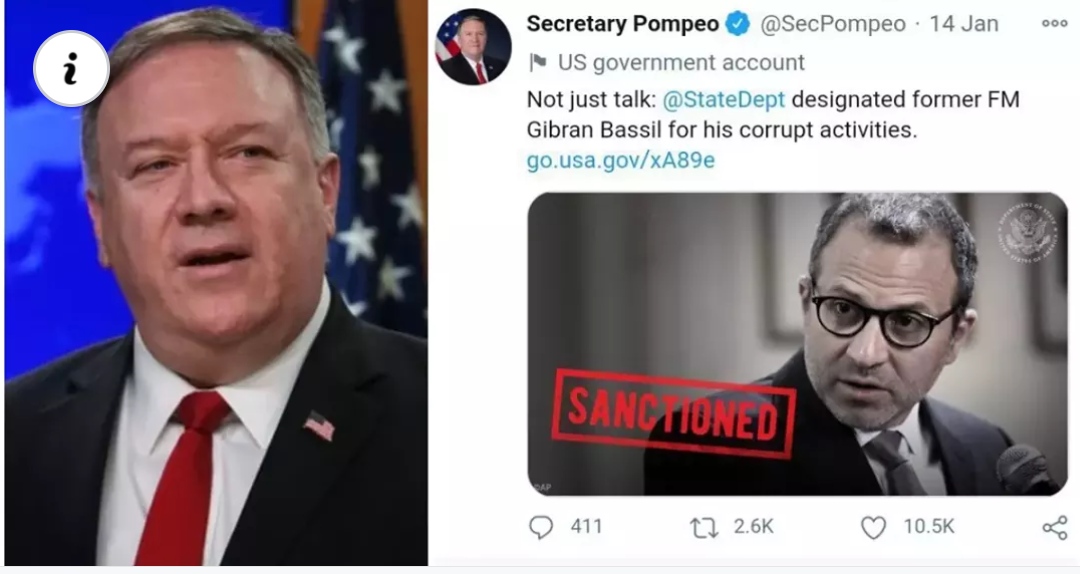Image resolution: width=1080 pixels, height=574 pixels.
Task: Like the tweet with heart icon
Action: click(x=873, y=528)
